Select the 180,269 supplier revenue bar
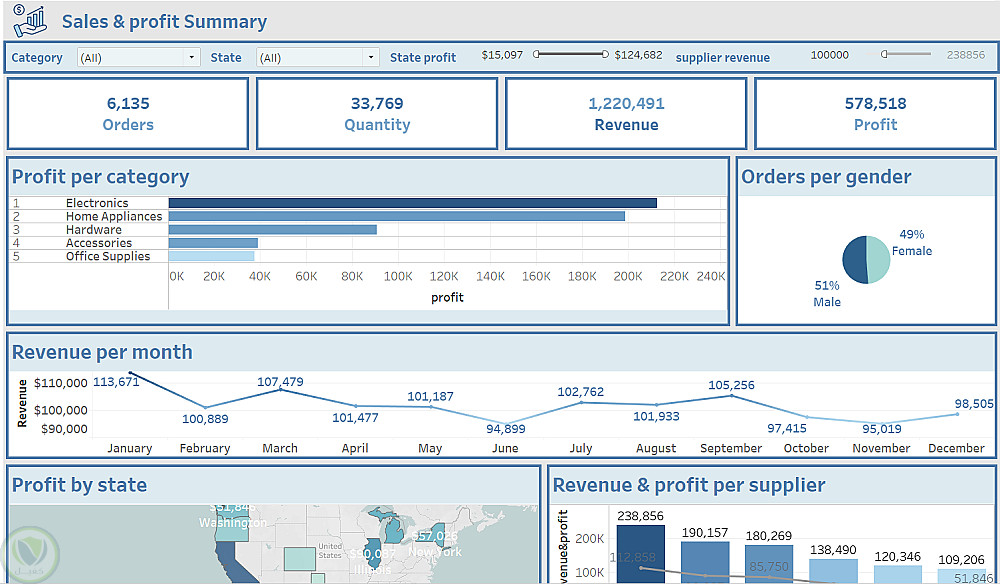 coord(769,564)
